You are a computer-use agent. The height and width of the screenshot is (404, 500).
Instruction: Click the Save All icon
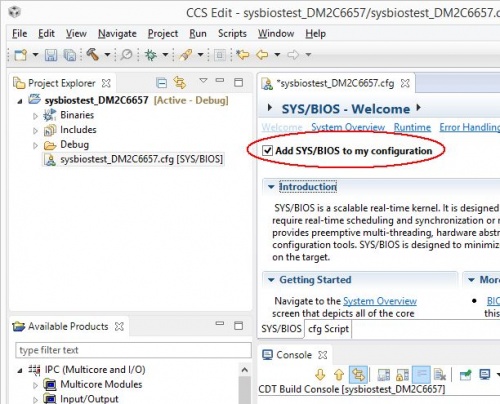coord(70,55)
